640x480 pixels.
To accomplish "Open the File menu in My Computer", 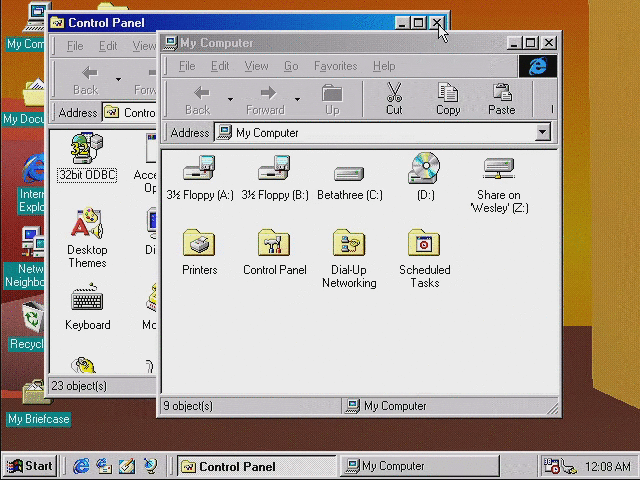I will pyautogui.click(x=187, y=66).
